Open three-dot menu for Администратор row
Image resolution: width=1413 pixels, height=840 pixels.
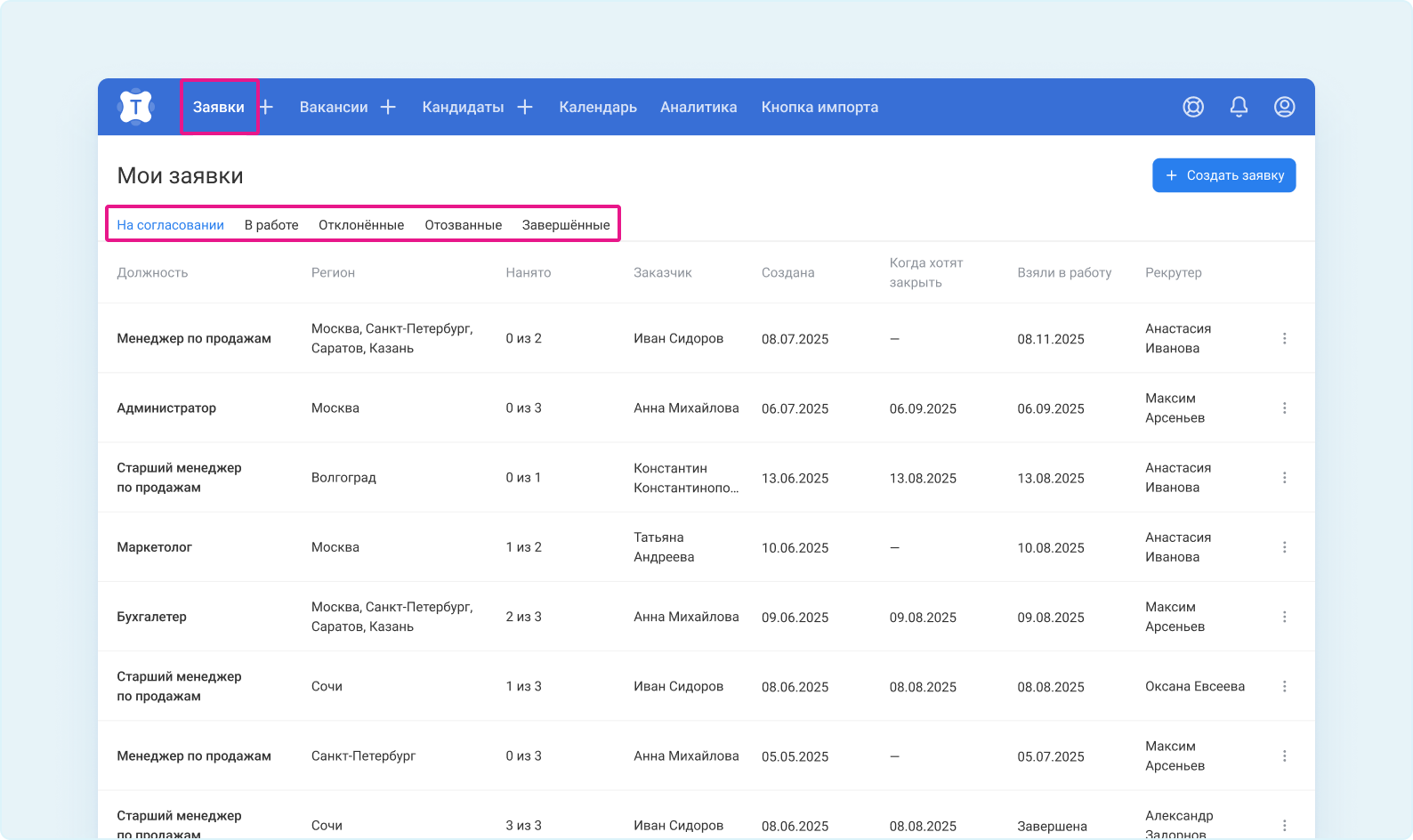click(x=1284, y=408)
